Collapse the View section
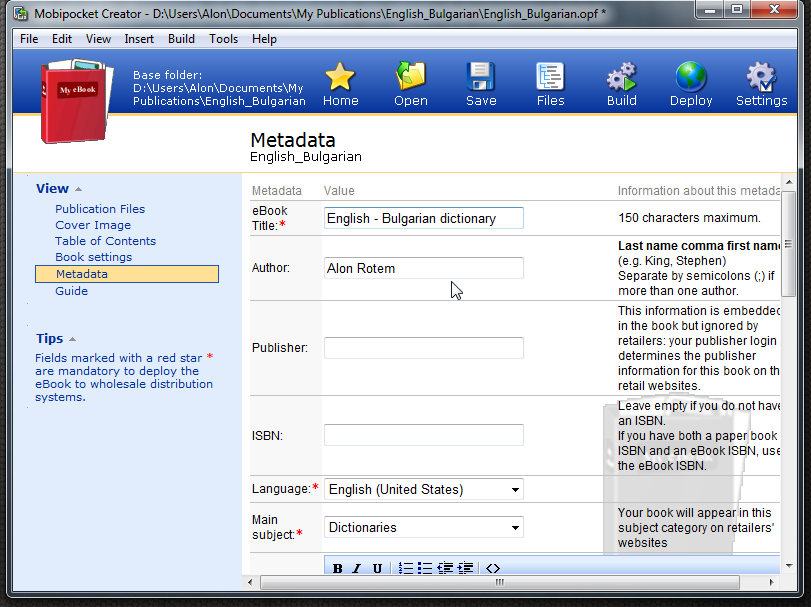This screenshot has height=607, width=811. tap(78, 189)
